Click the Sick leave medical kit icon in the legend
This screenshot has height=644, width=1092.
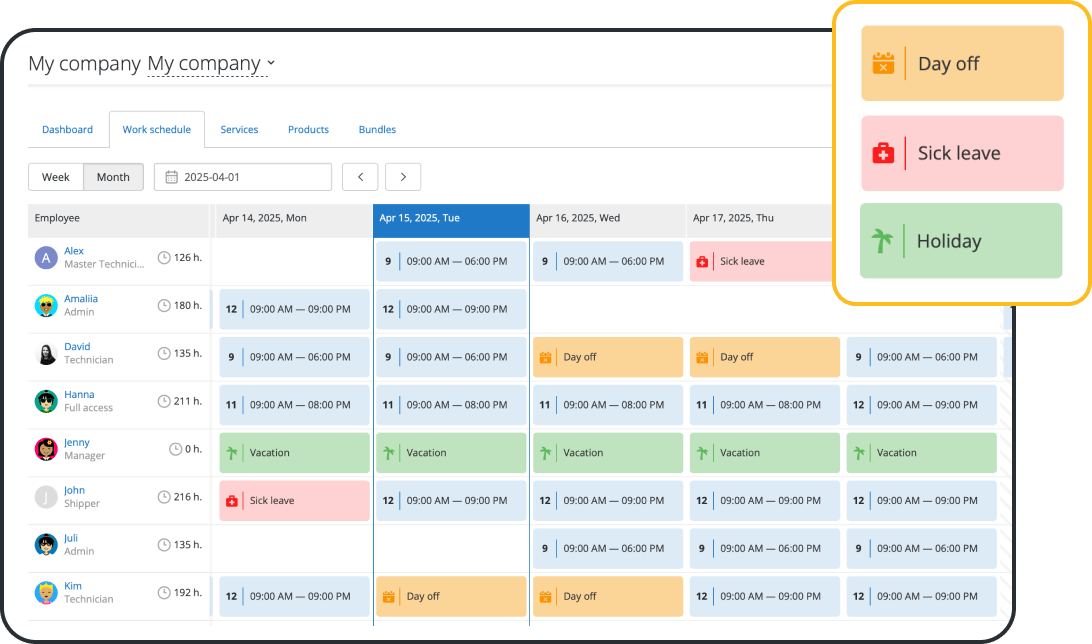(x=881, y=152)
